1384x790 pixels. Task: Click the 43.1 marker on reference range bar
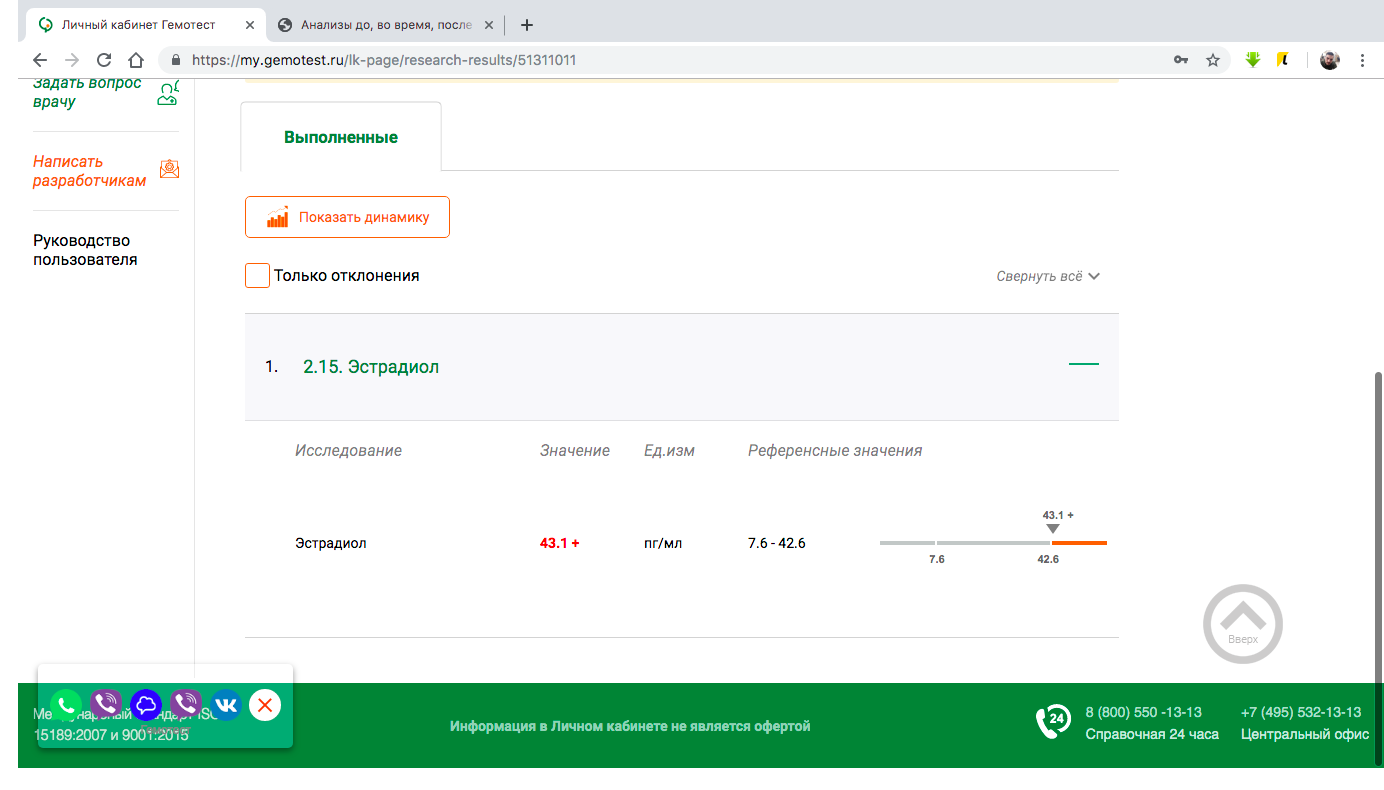pos(1052,528)
